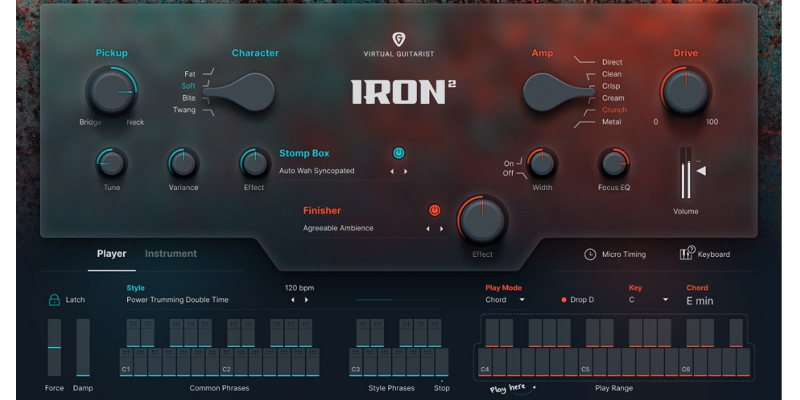
Task: Toggle the Stomp Box power button
Action: pyautogui.click(x=398, y=153)
